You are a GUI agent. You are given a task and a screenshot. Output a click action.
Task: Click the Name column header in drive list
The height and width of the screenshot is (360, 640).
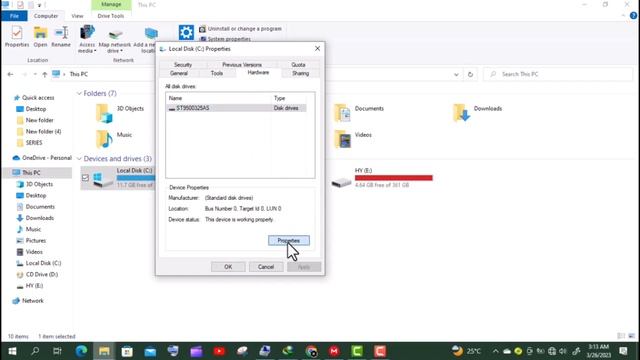pos(219,98)
